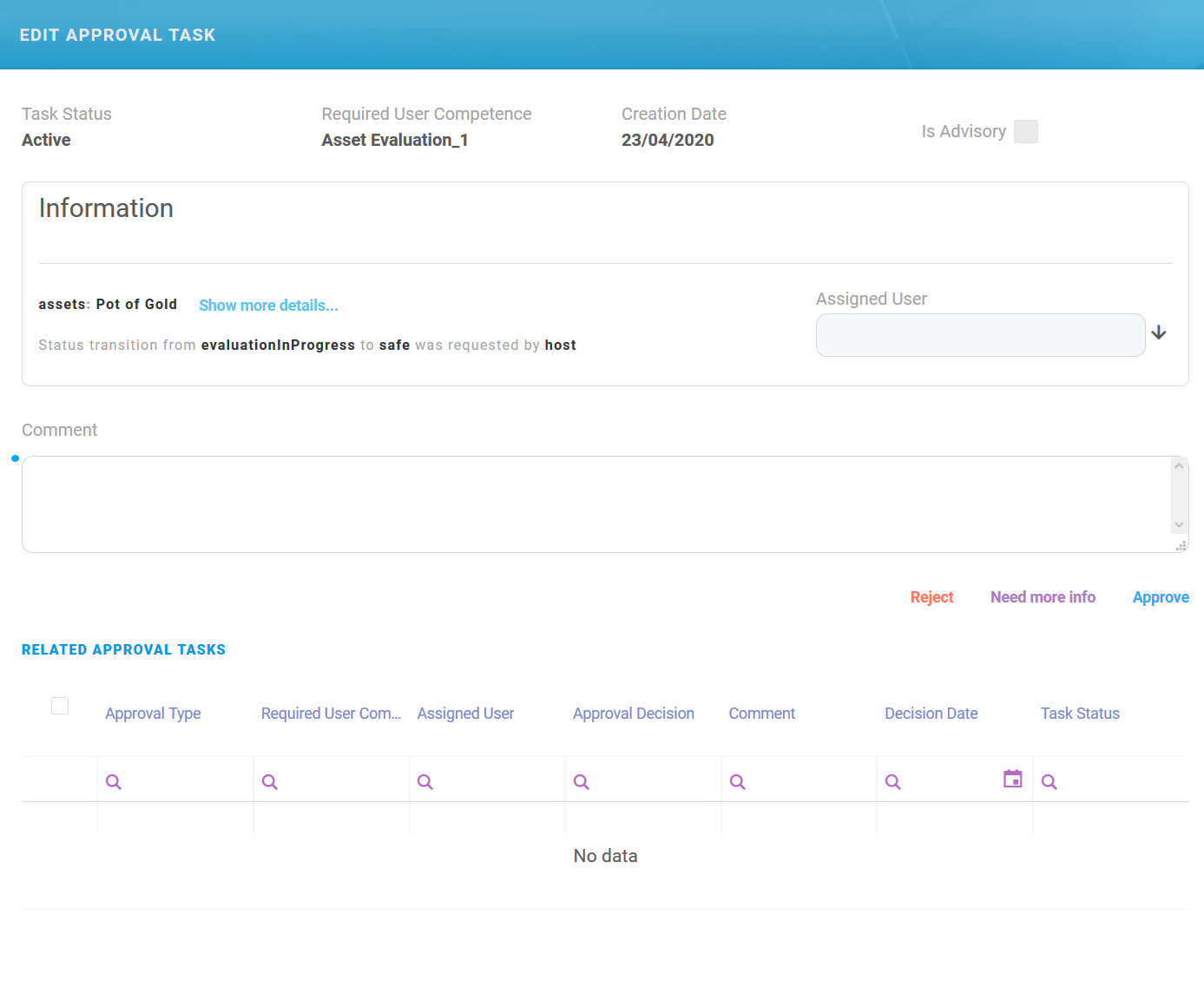Click the search icon in Approval Decision column

[582, 780]
